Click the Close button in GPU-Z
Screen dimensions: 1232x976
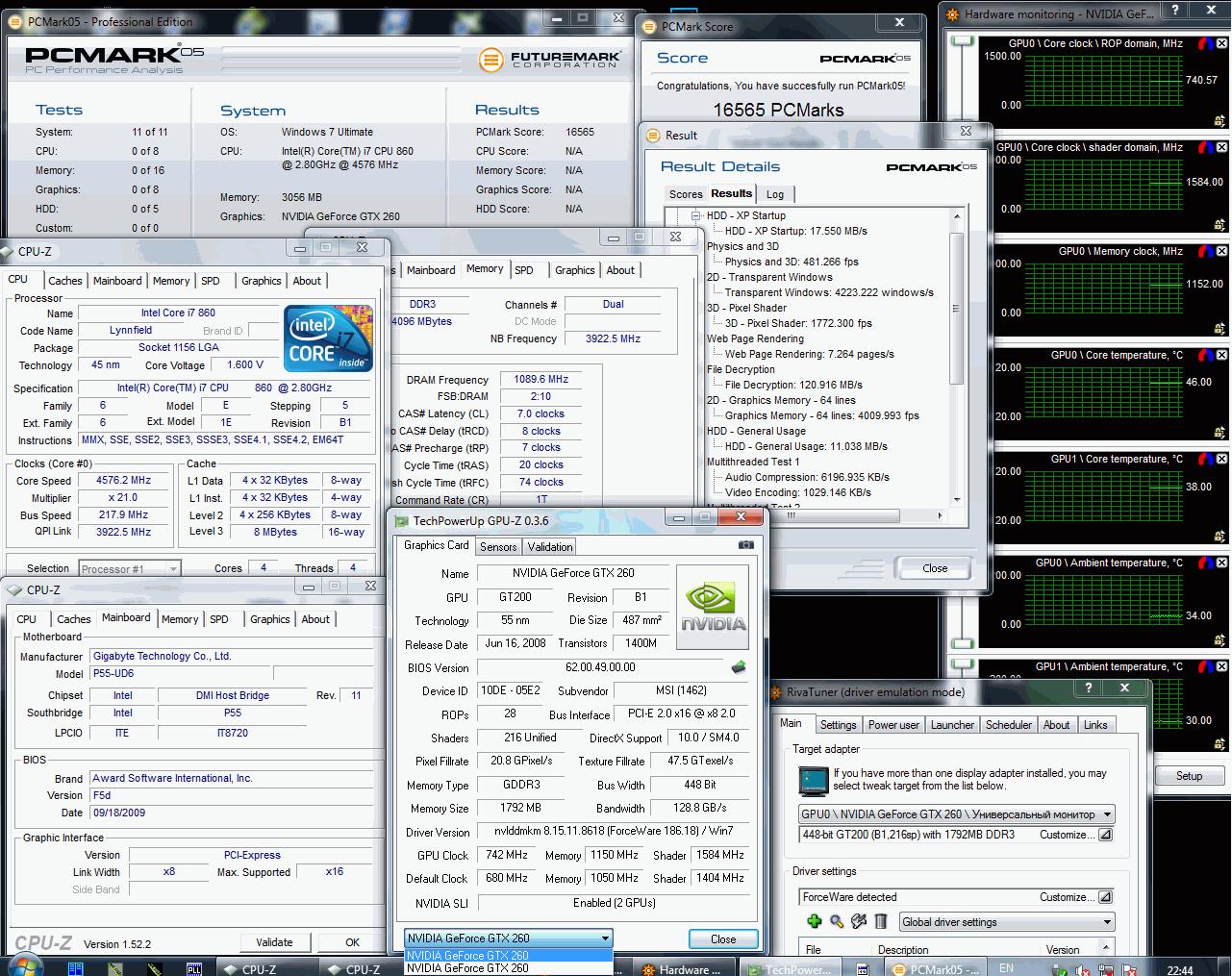pyautogui.click(x=723, y=938)
